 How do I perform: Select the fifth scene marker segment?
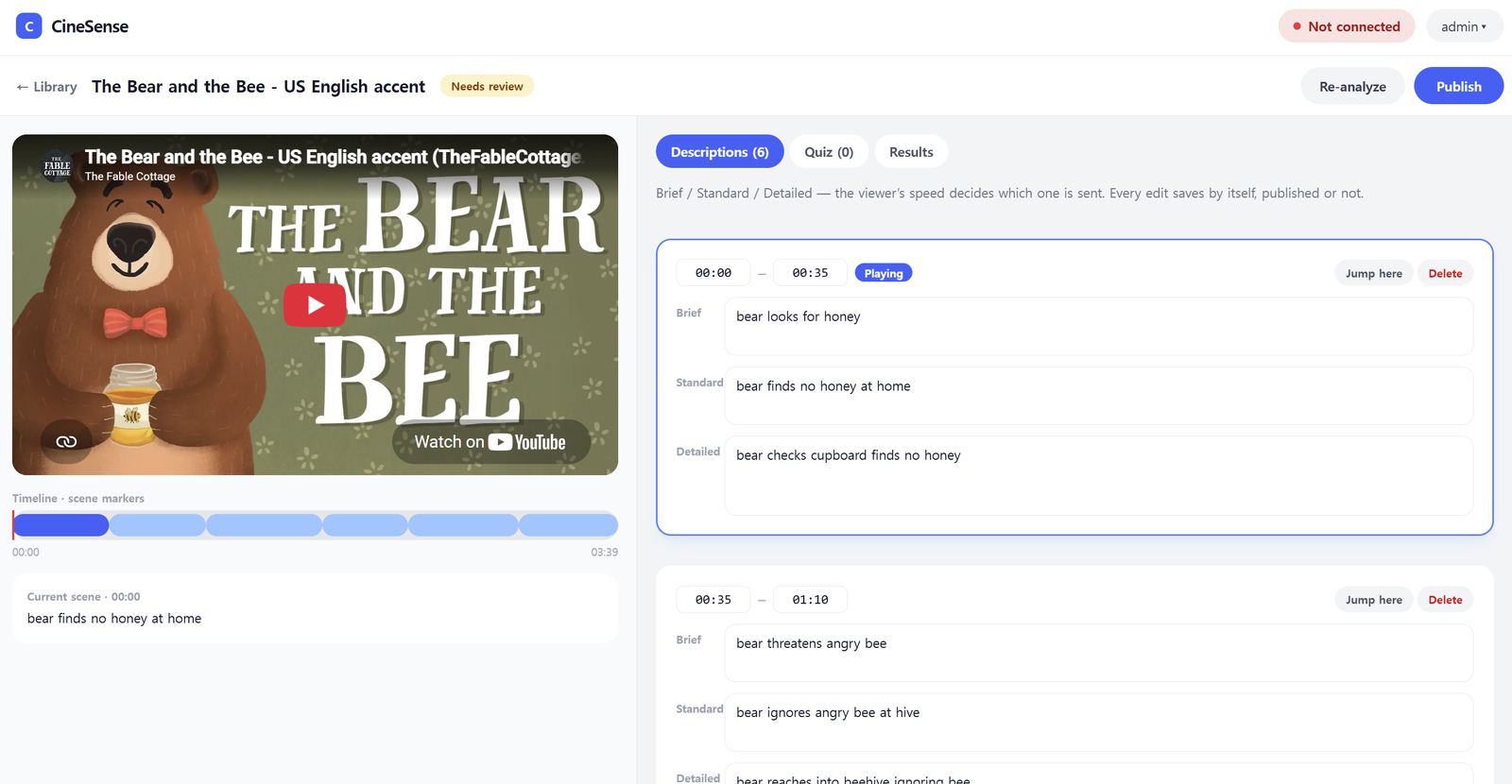pos(463,525)
